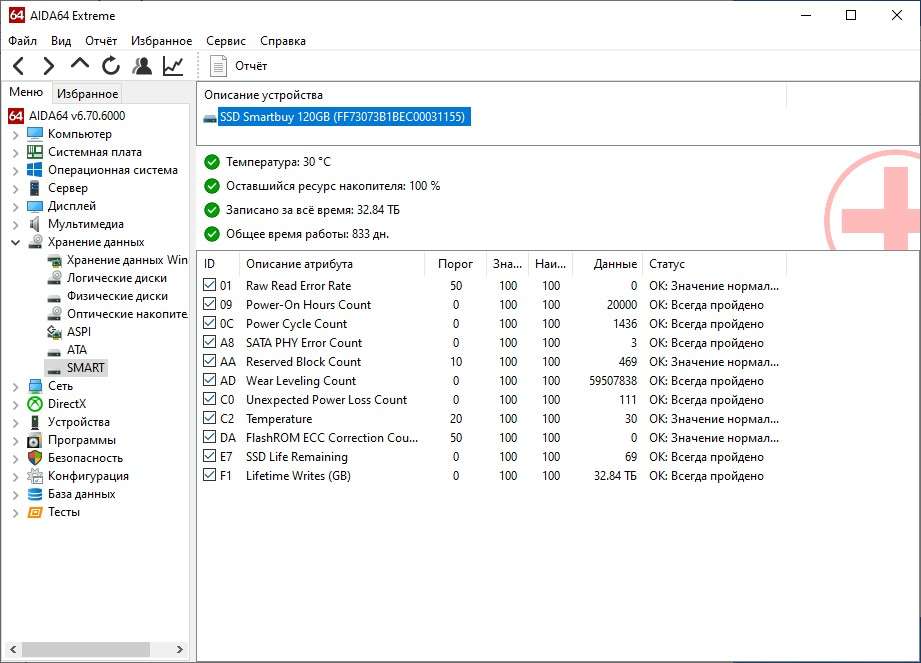Select the ATA tree item
This screenshot has height=663, width=921.
(77, 350)
